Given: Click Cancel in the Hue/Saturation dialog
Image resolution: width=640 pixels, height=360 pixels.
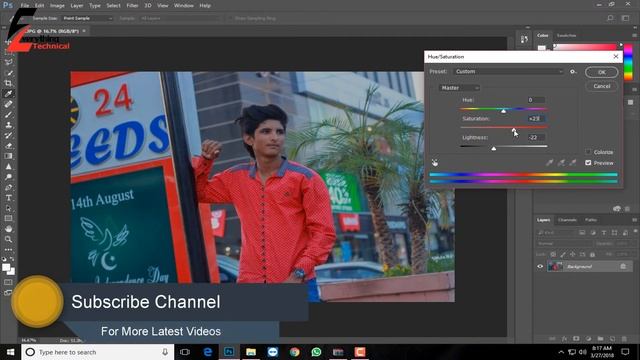Looking at the screenshot, I should click(x=602, y=86).
